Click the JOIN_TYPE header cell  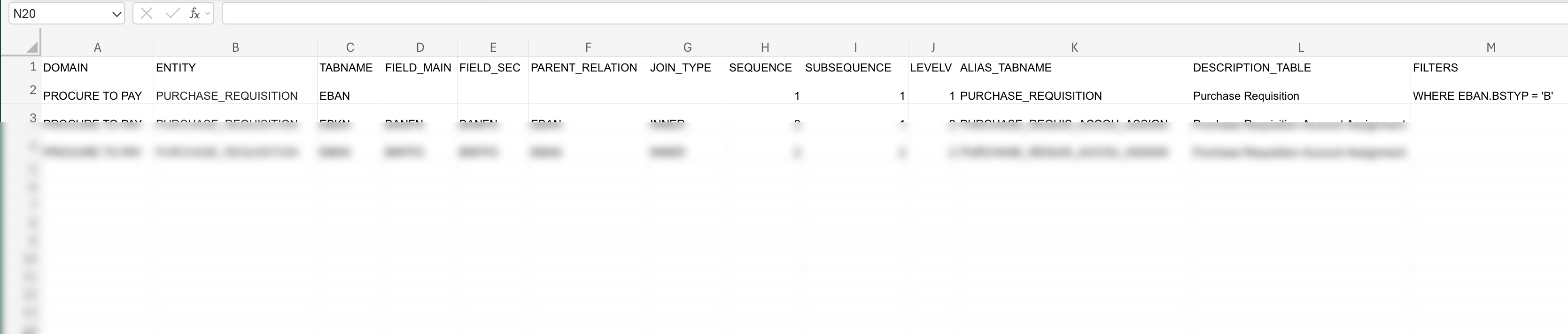(681, 68)
